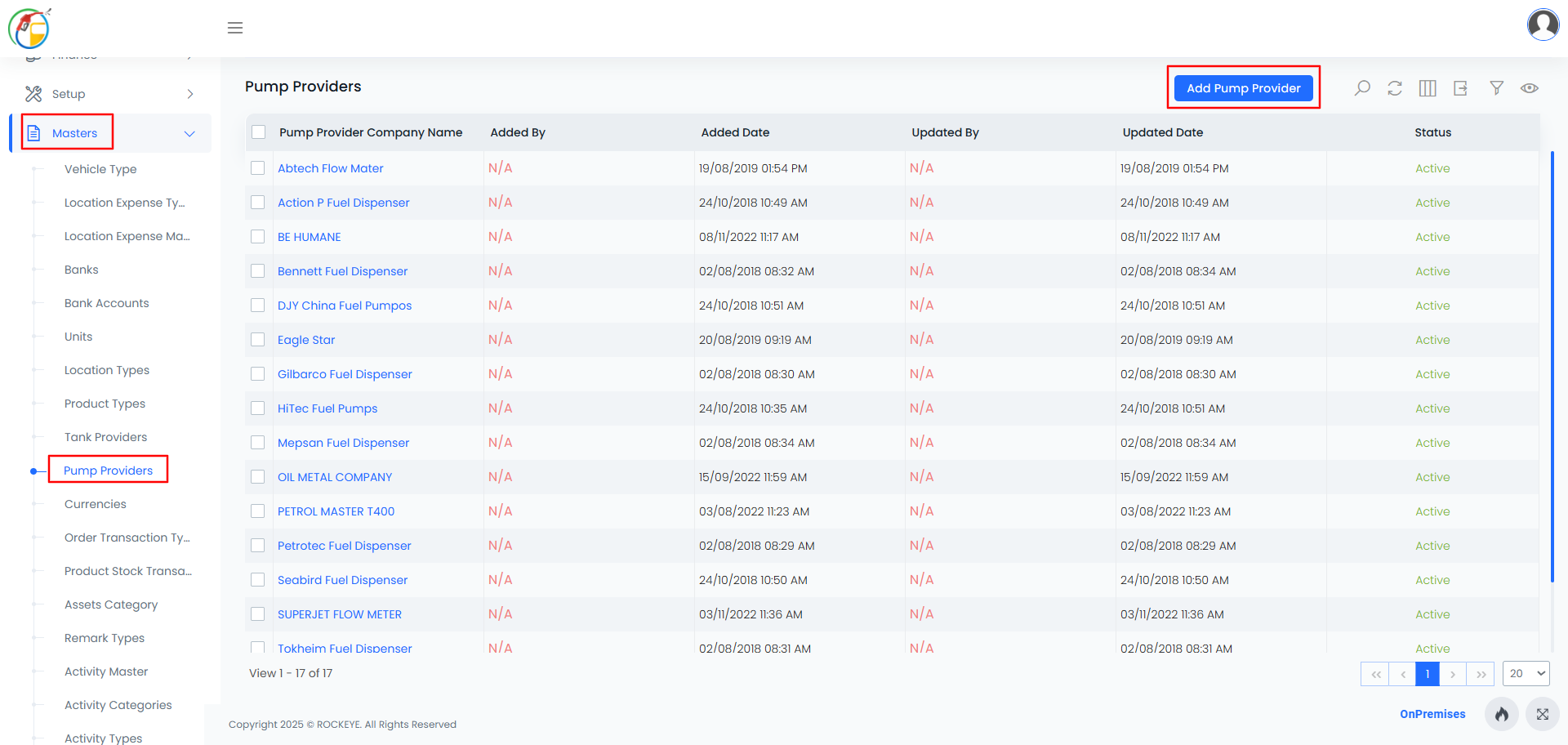Click the application logo
Screen dimensions: 1568x745
pos(29,28)
